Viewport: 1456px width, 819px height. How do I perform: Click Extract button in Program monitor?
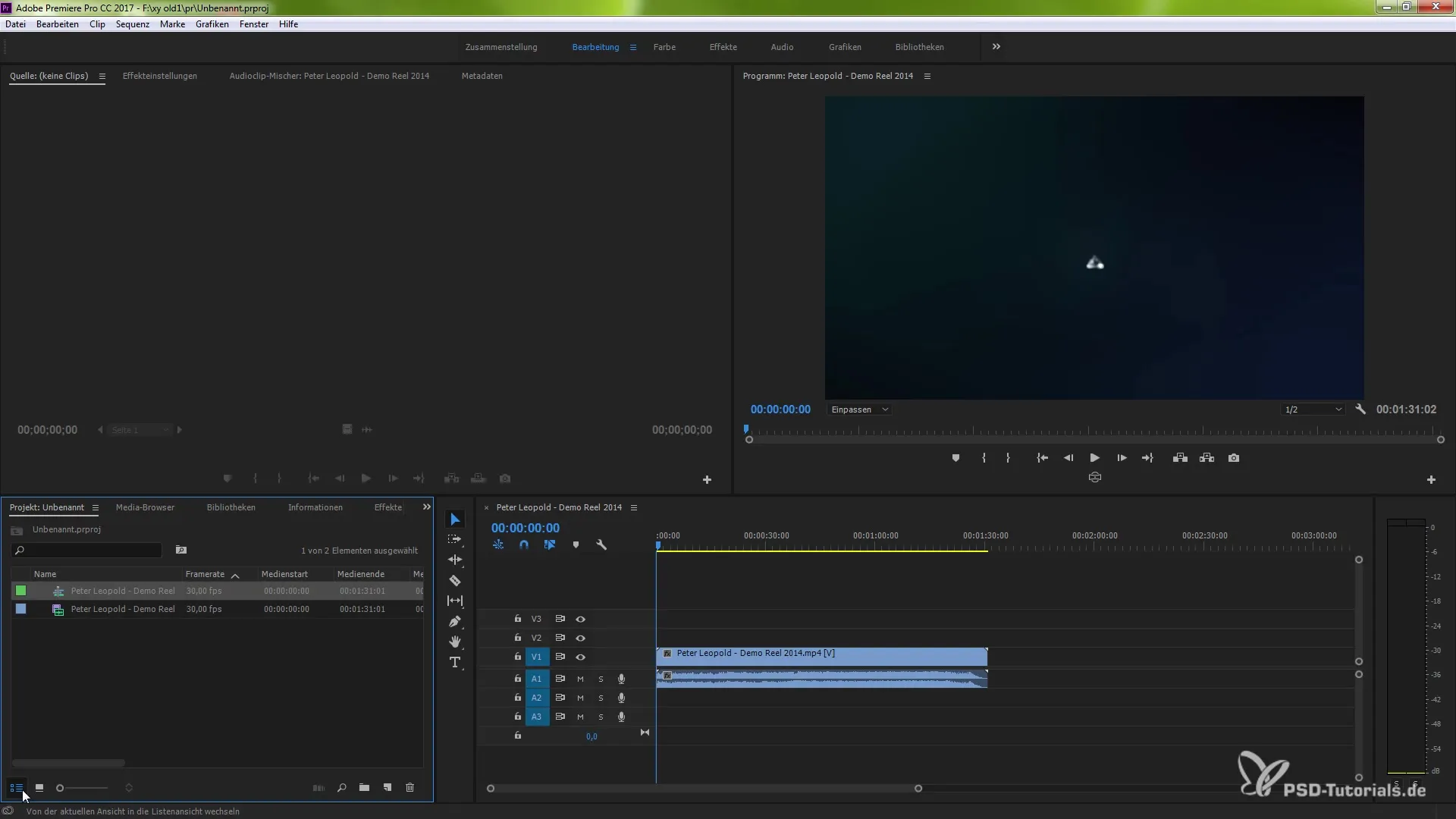(x=1207, y=458)
